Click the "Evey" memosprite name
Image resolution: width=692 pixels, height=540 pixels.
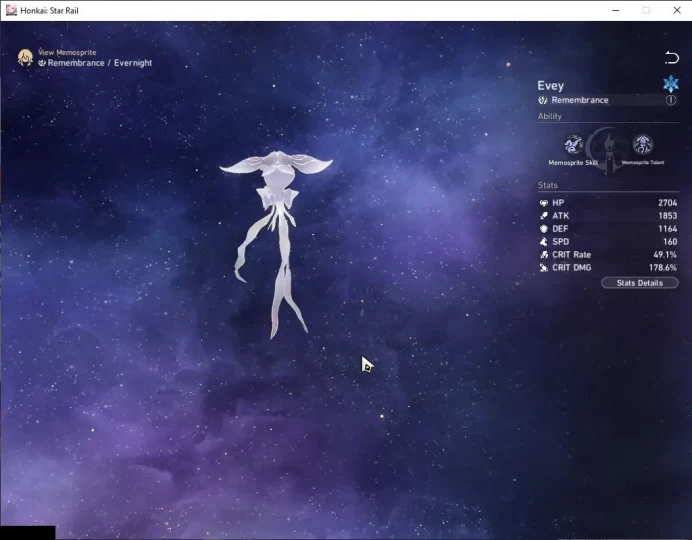point(550,86)
